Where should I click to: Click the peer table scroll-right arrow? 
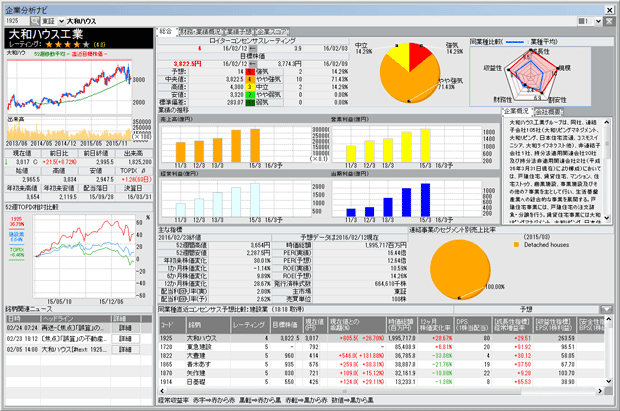pyautogui.click(x=600, y=391)
